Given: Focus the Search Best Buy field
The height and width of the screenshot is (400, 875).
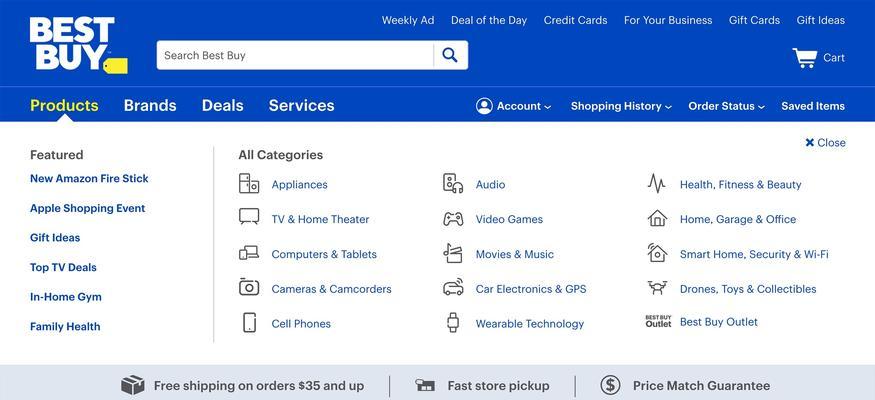Looking at the screenshot, I should (295, 55).
